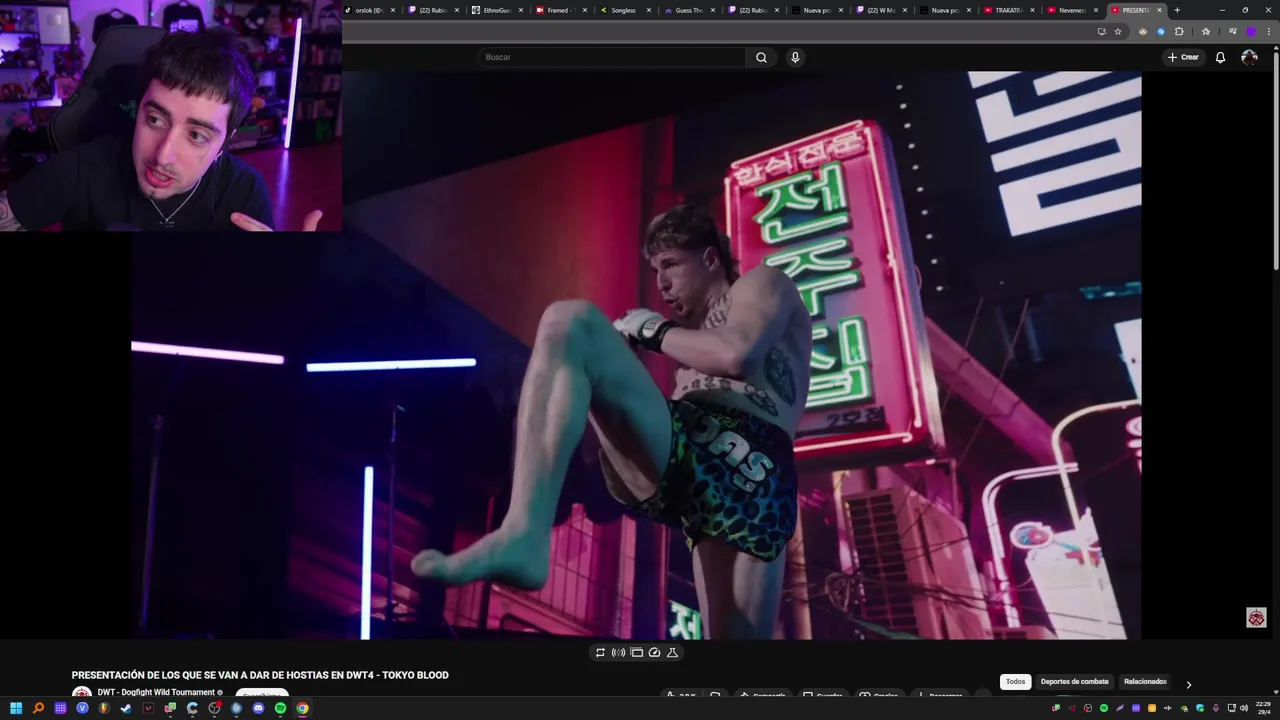Click the purple Chrome profile icon

1251,31
